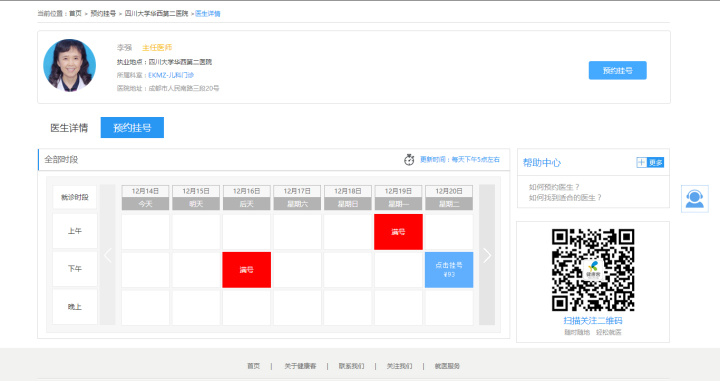Open the footer 联系我们 link
This screenshot has height=381, width=720.
coord(351,366)
